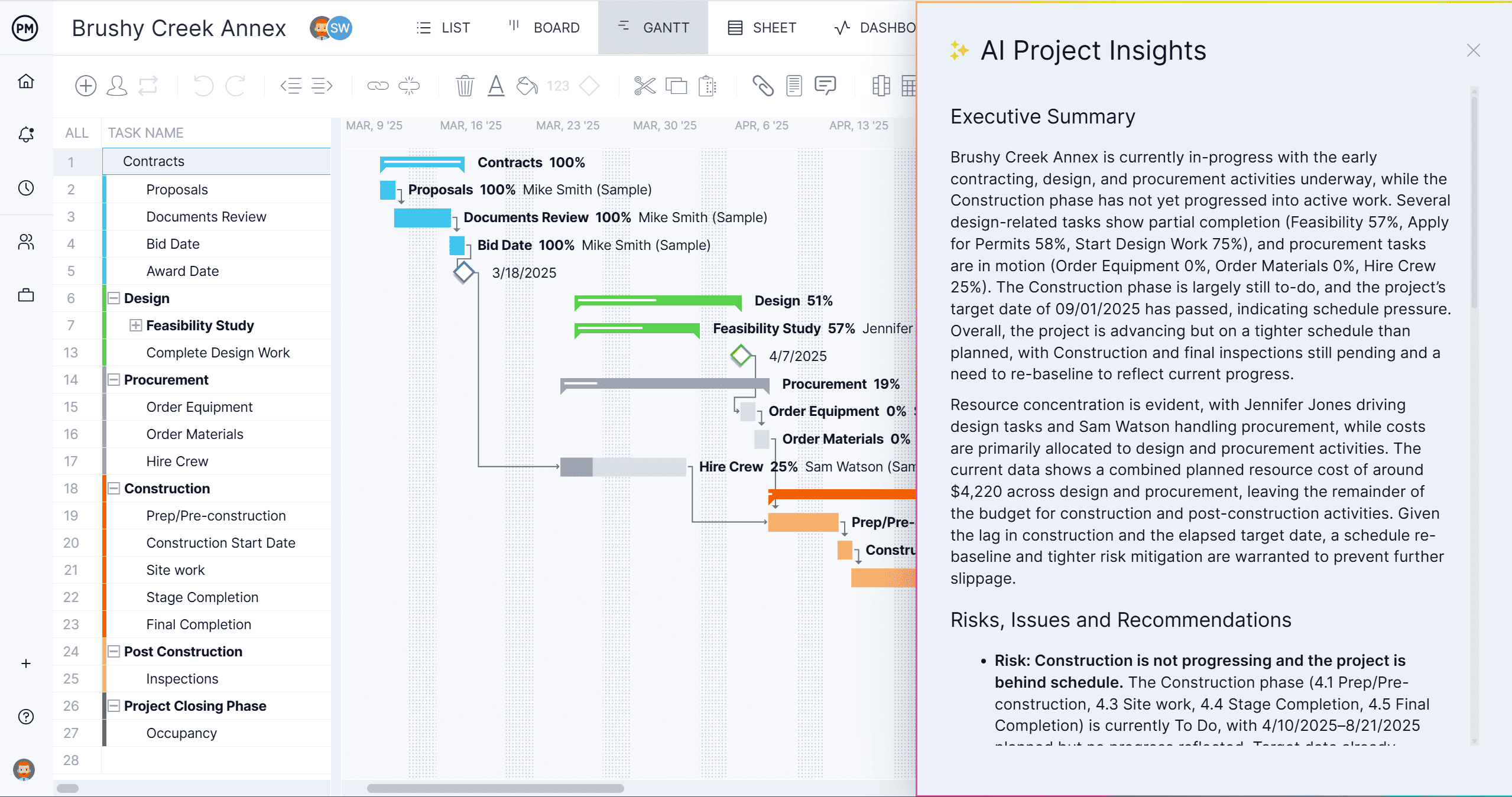Open the paperclip attachments icon
The height and width of the screenshot is (797, 1512).
click(x=763, y=86)
